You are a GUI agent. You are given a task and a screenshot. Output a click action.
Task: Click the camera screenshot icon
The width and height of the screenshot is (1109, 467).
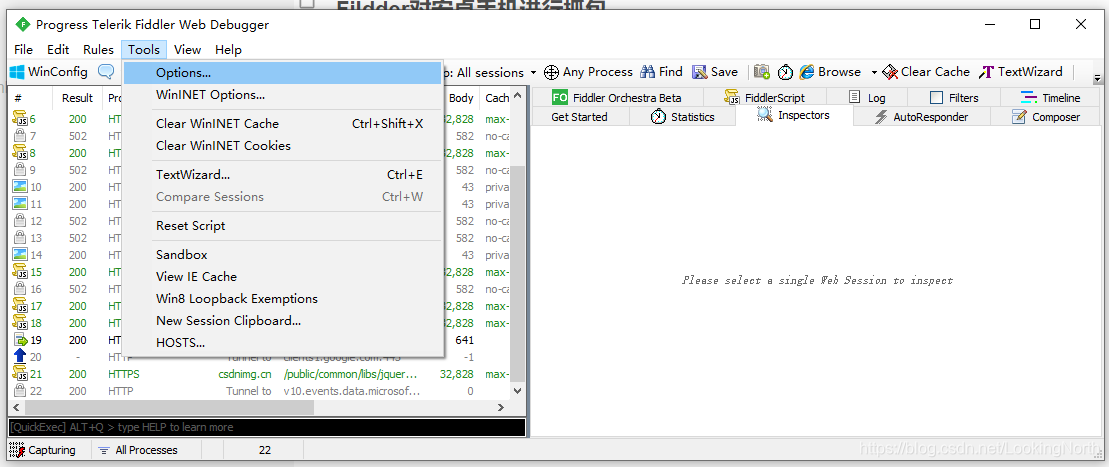[x=762, y=71]
